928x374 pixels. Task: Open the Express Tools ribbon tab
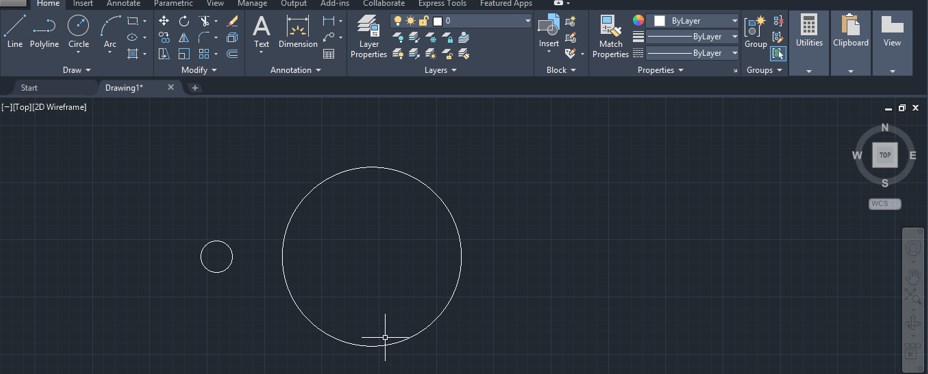(442, 4)
